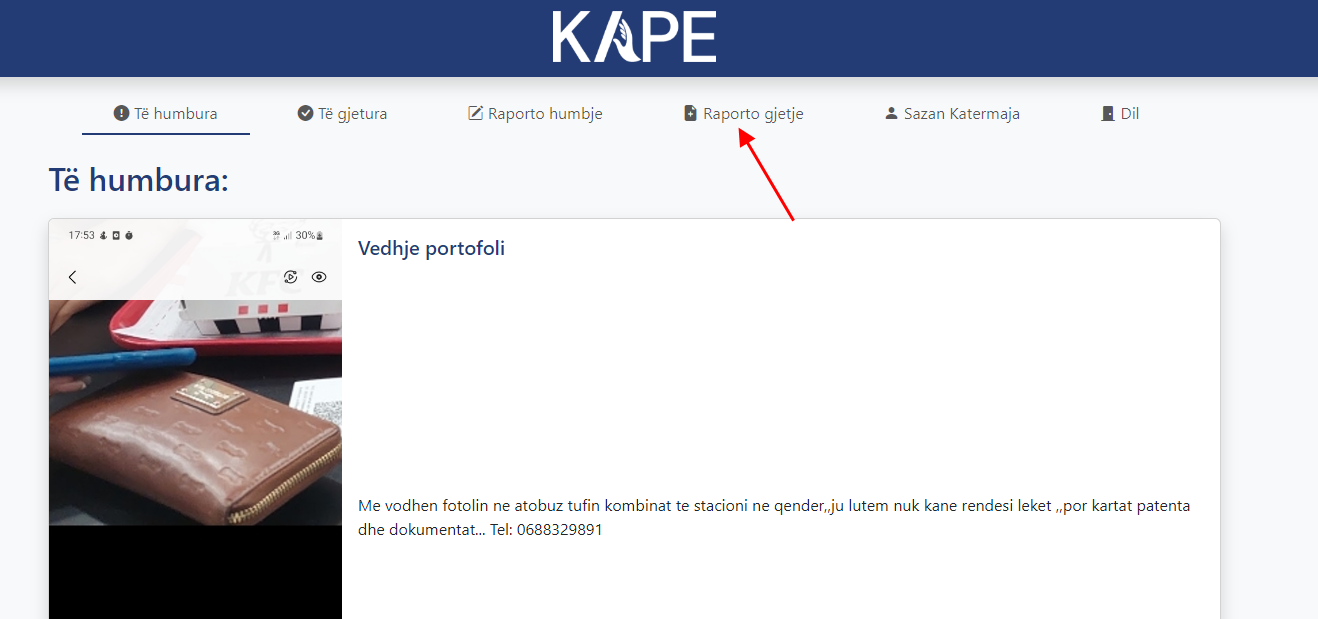The width and height of the screenshot is (1318, 619).
Task: Click the checkmark icon beside Të gjetura
Action: click(x=305, y=114)
